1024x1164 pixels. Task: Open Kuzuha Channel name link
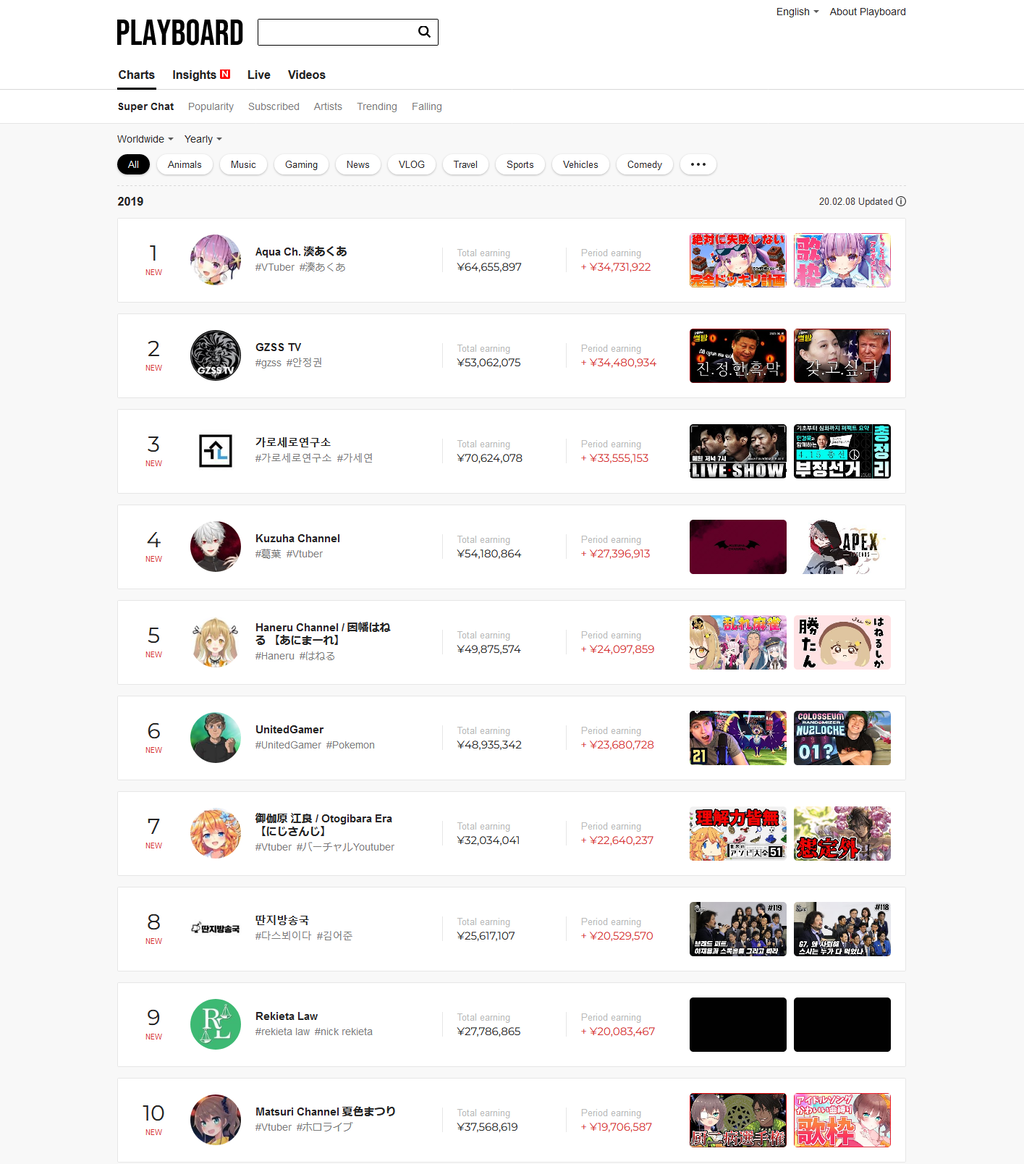tap(298, 538)
